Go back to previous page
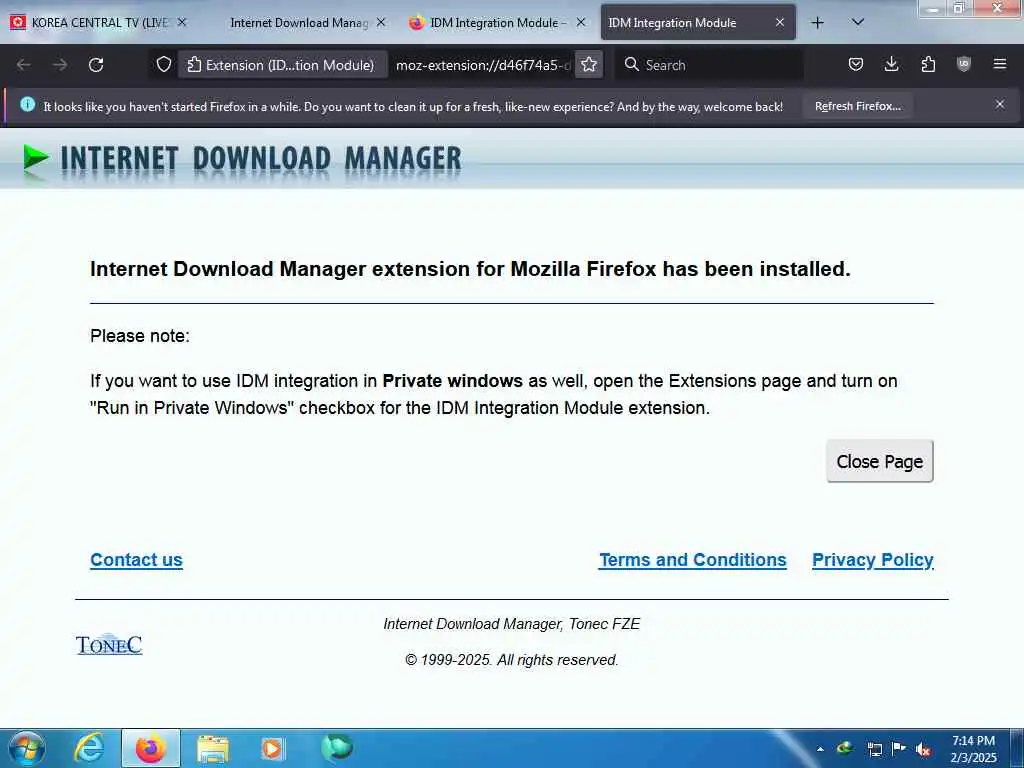 coord(24,65)
